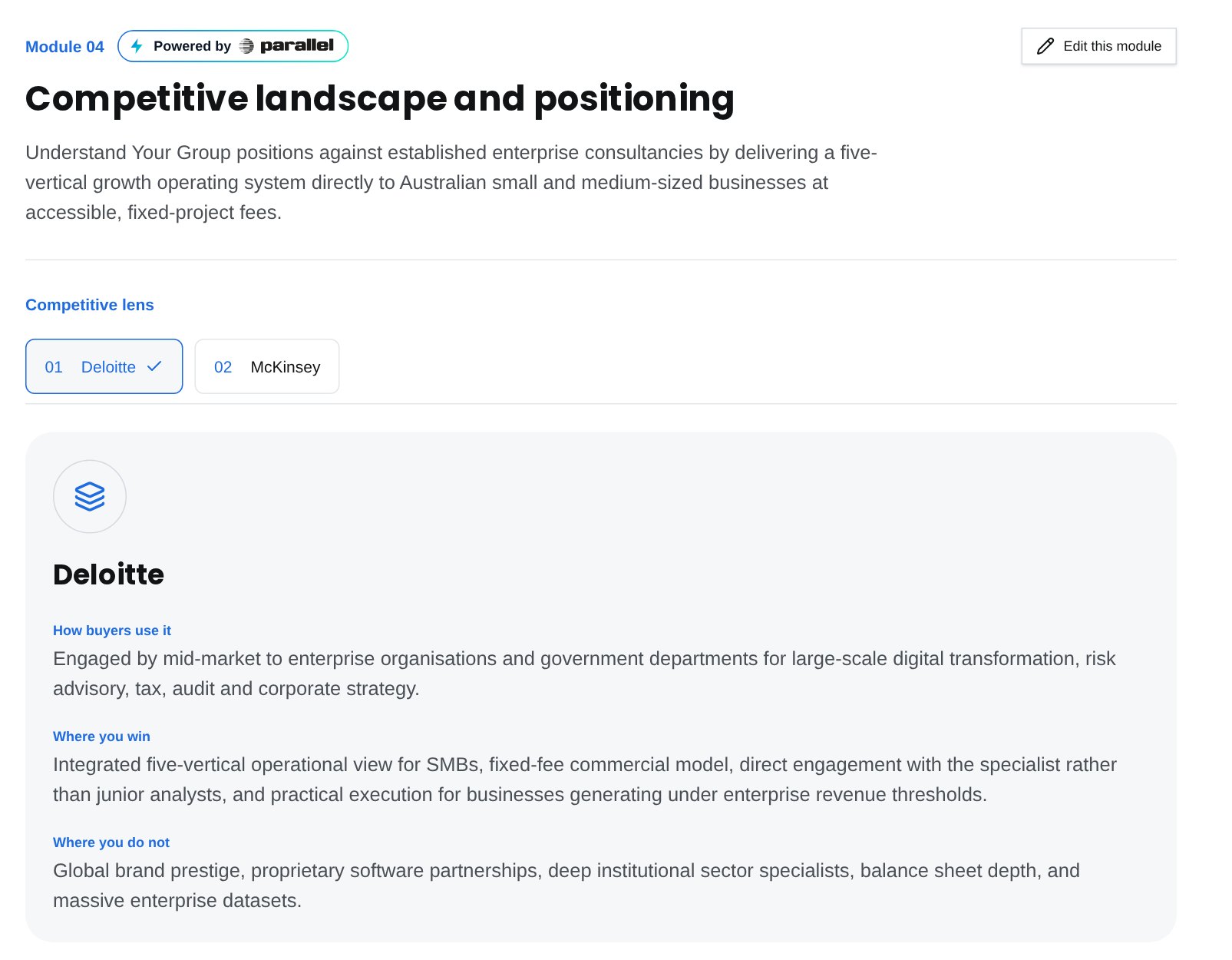Viewport: 1232px width, 960px height.
Task: Click the Deloitte card heading
Action: [108, 574]
